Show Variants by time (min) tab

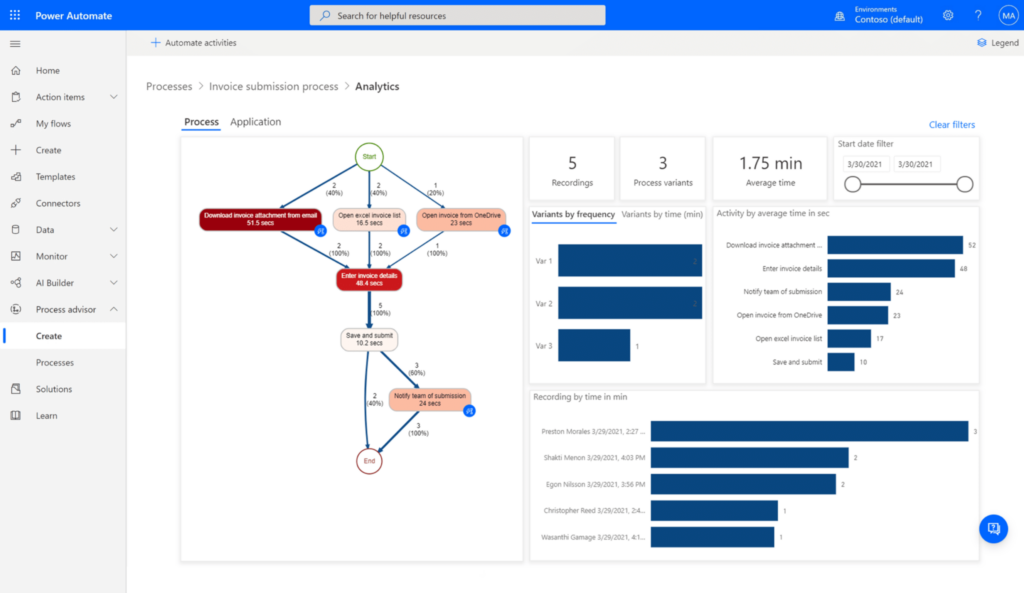point(662,214)
